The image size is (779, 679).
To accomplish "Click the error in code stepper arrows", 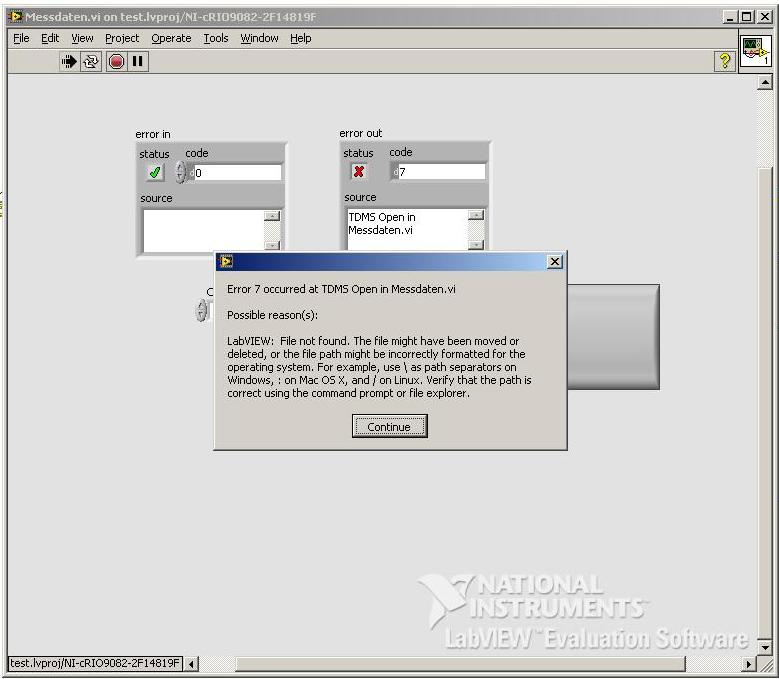I will tap(180, 172).
